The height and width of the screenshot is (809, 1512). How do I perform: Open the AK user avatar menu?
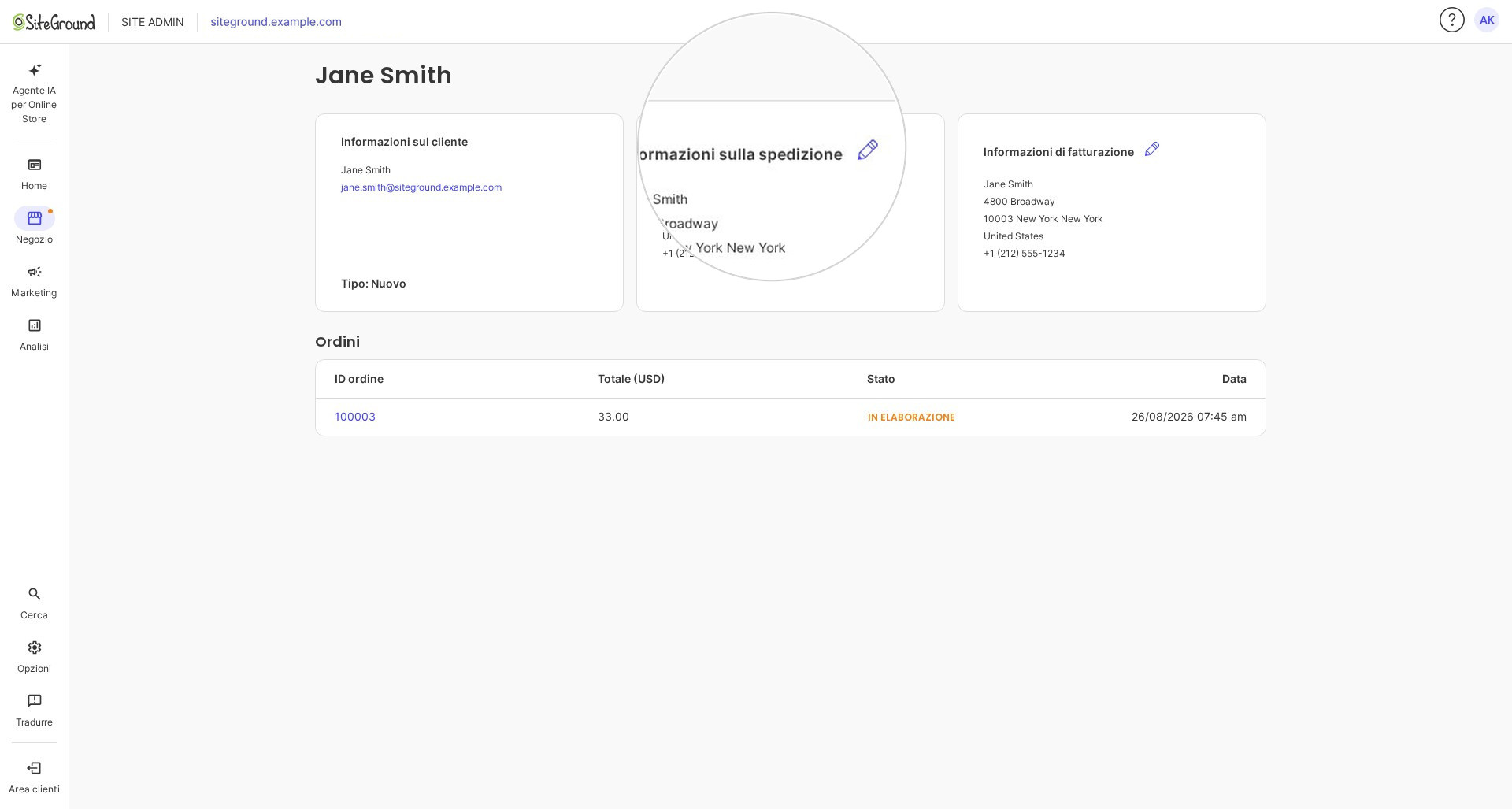click(x=1486, y=20)
